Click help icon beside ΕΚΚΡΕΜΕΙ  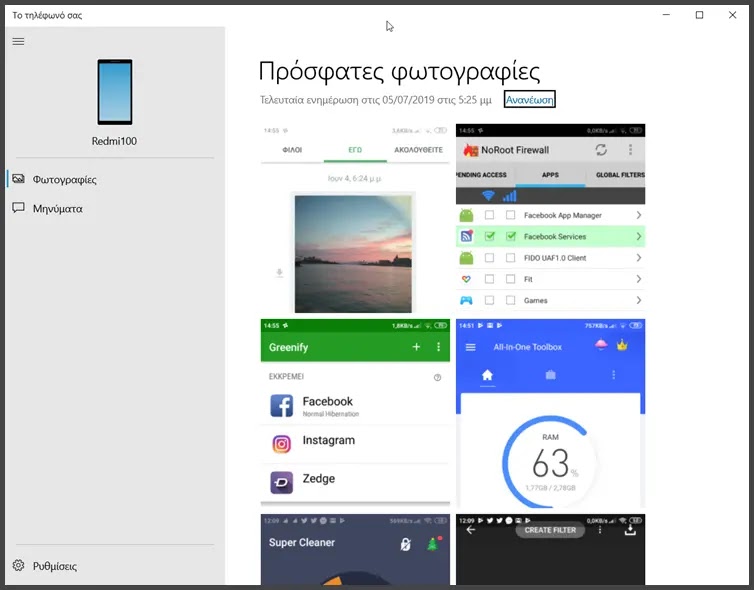(437, 377)
